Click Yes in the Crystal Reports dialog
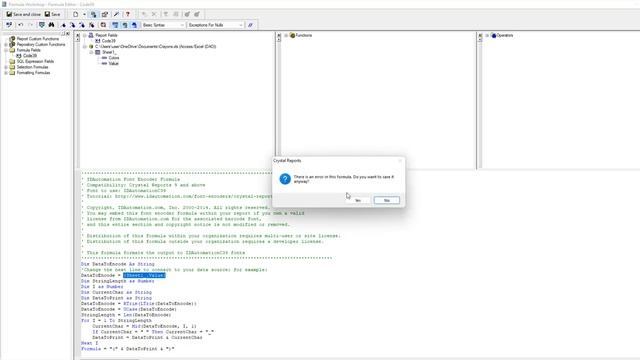 pos(358,200)
